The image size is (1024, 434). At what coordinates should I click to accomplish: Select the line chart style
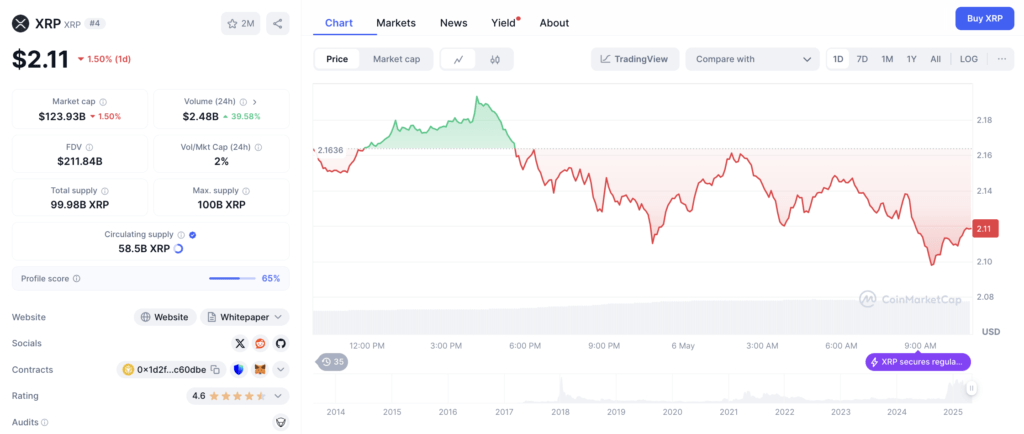pos(458,59)
